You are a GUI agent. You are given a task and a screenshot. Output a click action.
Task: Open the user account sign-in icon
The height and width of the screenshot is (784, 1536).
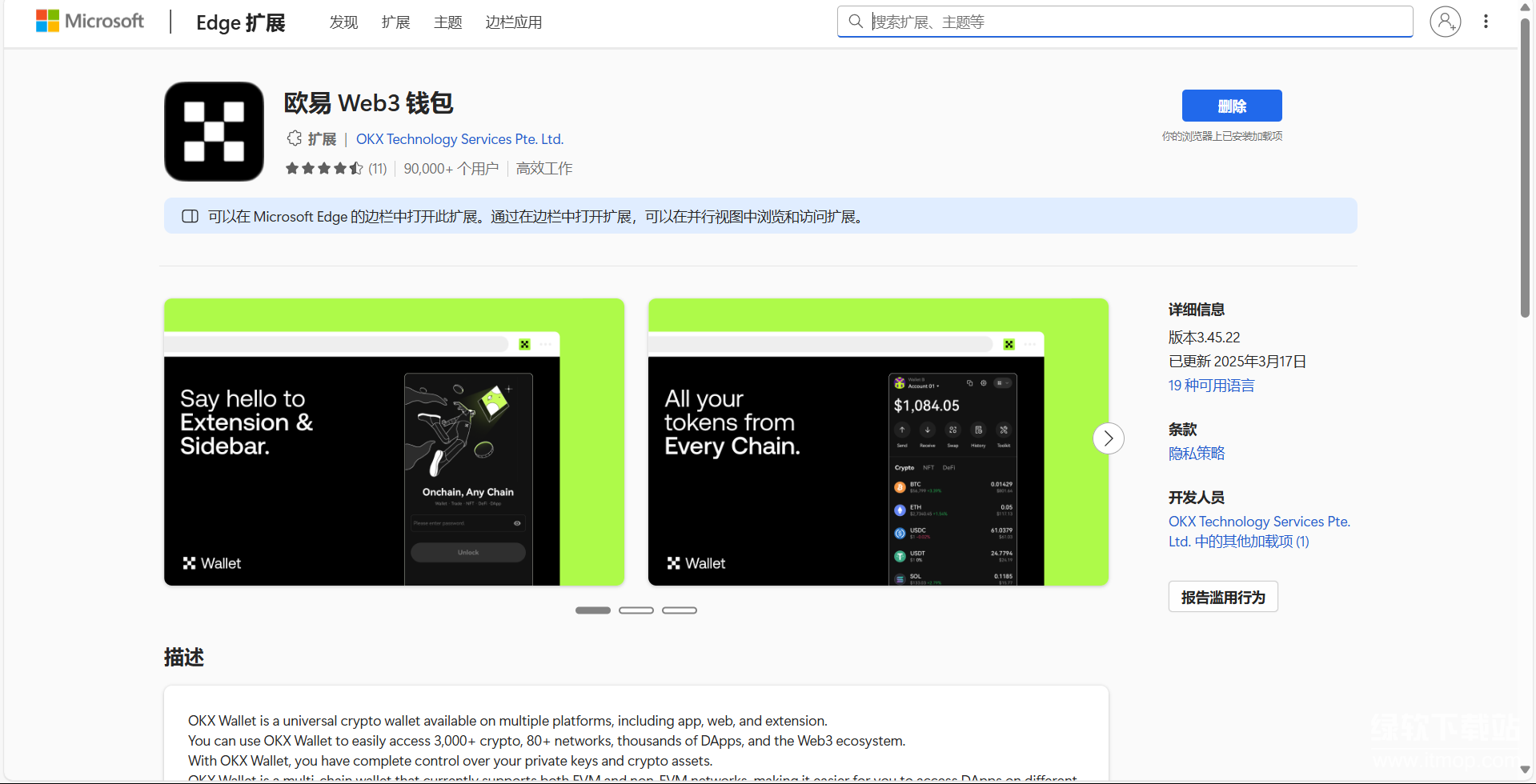1446,22
